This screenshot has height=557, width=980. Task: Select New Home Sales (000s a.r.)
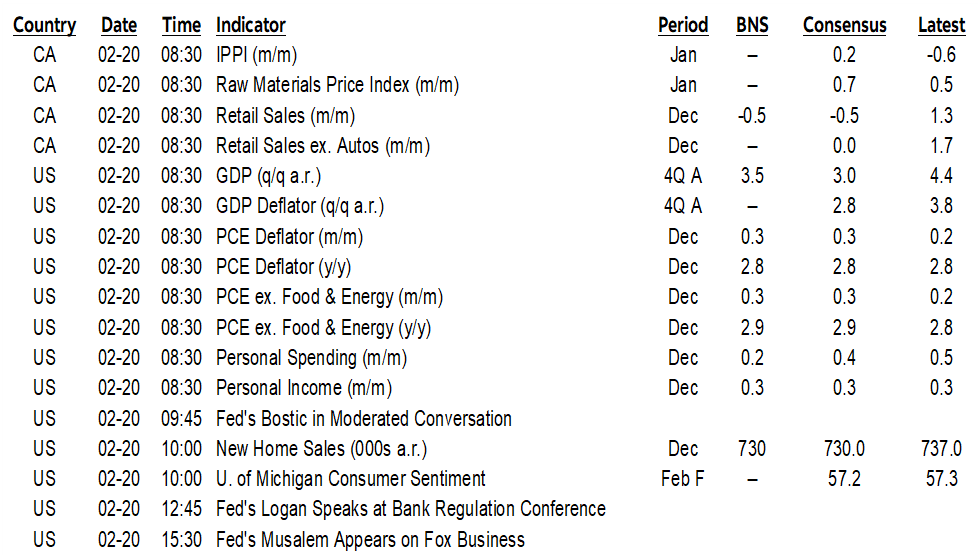328,449
